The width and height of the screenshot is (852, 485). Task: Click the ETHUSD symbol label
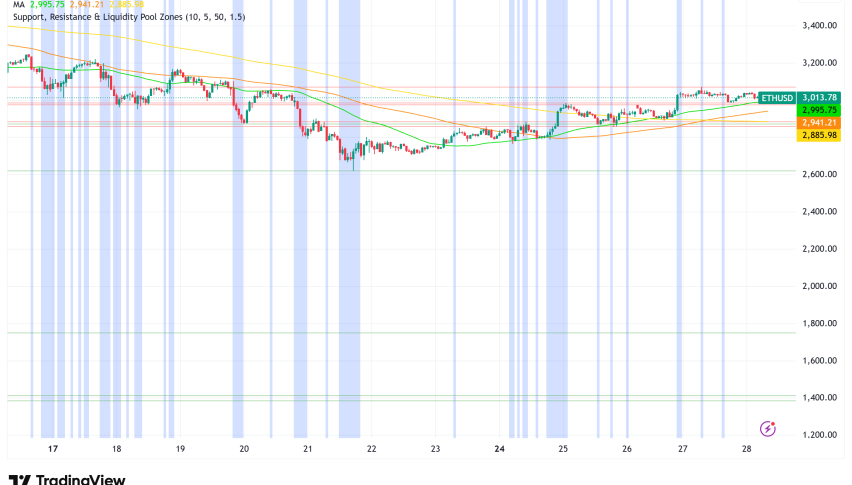pyautogui.click(x=776, y=97)
